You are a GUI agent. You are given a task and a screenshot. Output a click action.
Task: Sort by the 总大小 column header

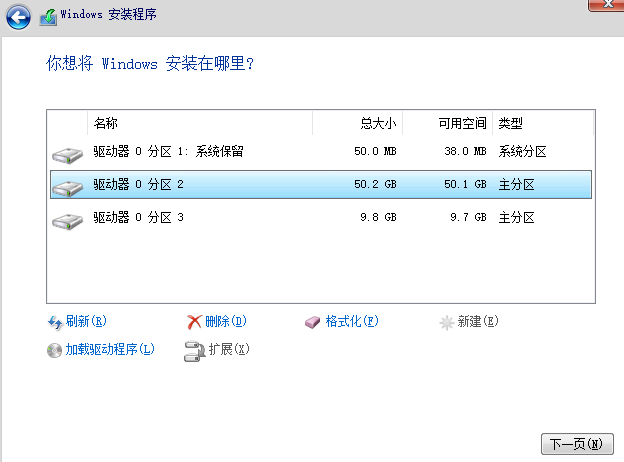[x=378, y=123]
